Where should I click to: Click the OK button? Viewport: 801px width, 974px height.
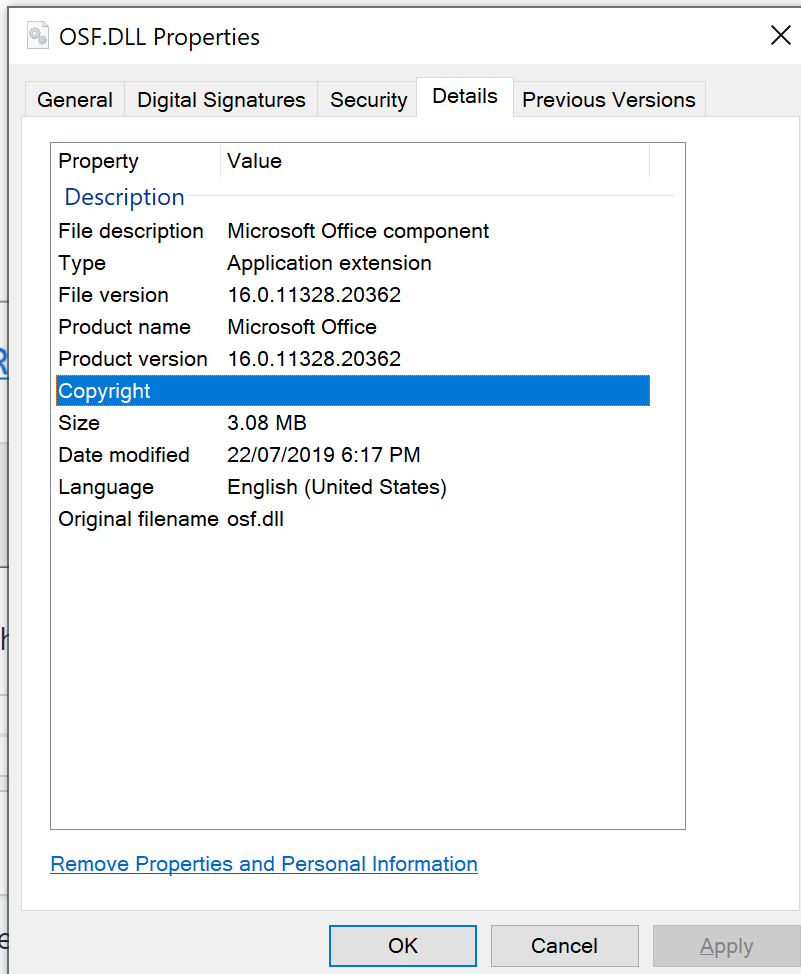click(x=403, y=945)
